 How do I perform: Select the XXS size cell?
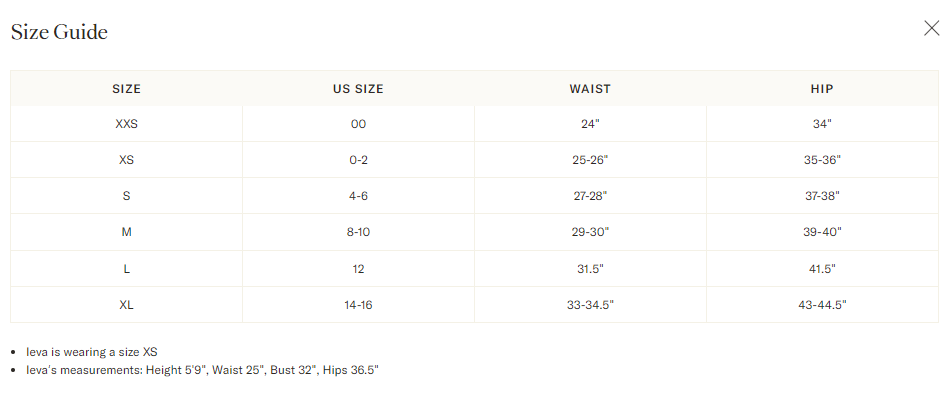pos(126,124)
